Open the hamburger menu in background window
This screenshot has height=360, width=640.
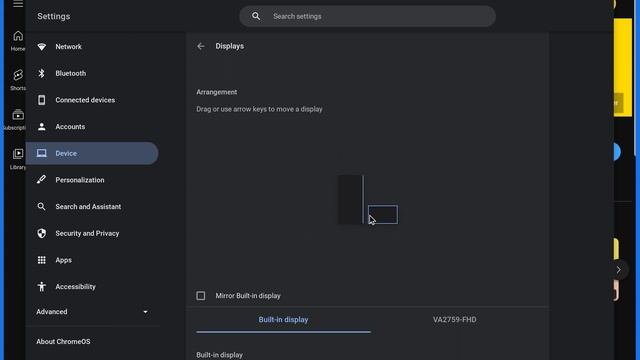(x=18, y=4)
